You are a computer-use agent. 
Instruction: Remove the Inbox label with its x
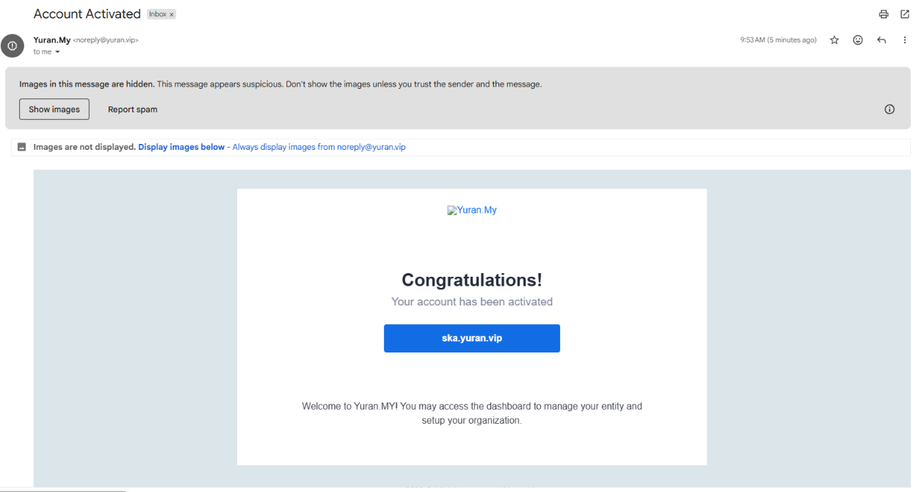coord(172,15)
